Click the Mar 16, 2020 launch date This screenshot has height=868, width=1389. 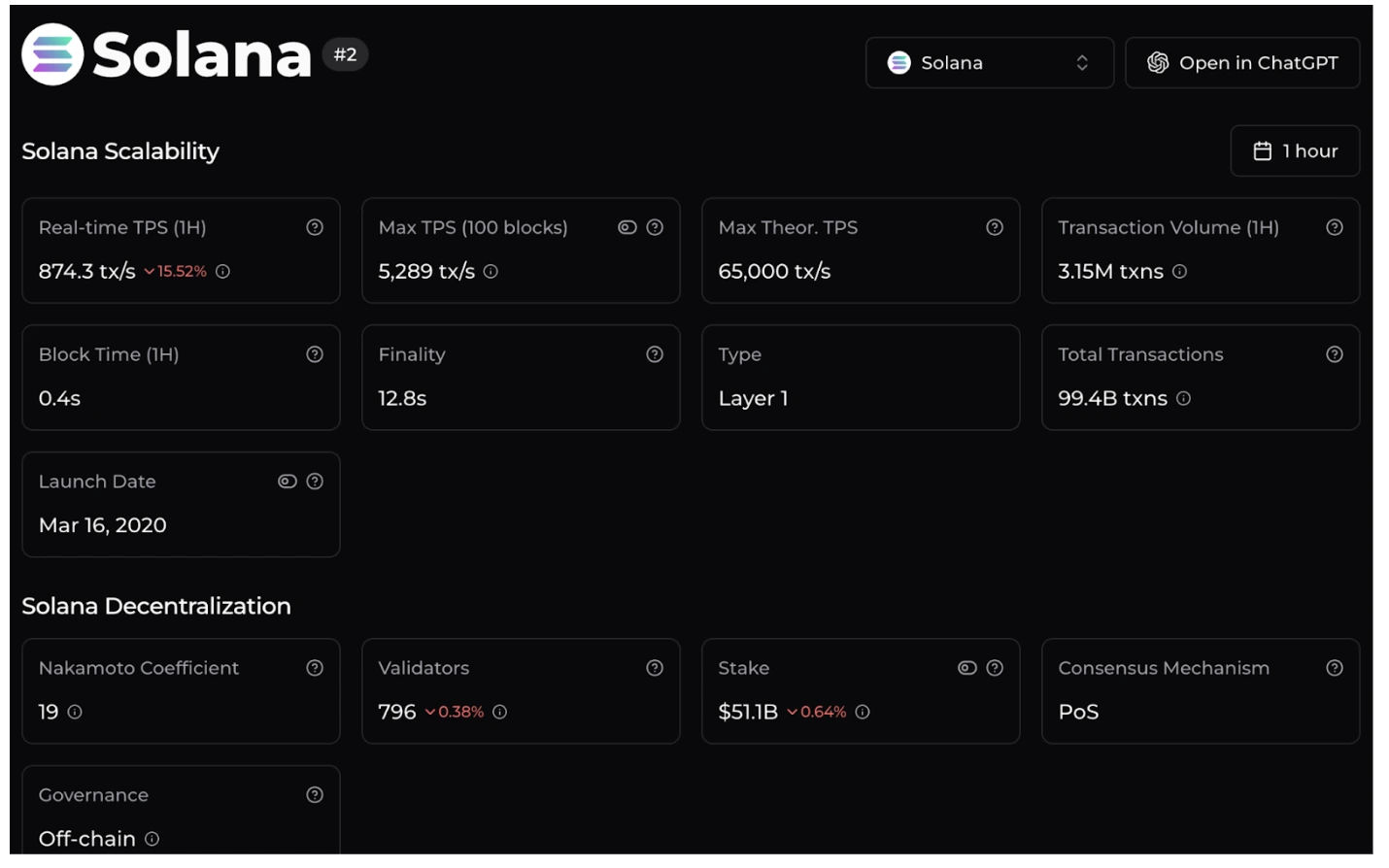pyautogui.click(x=102, y=525)
